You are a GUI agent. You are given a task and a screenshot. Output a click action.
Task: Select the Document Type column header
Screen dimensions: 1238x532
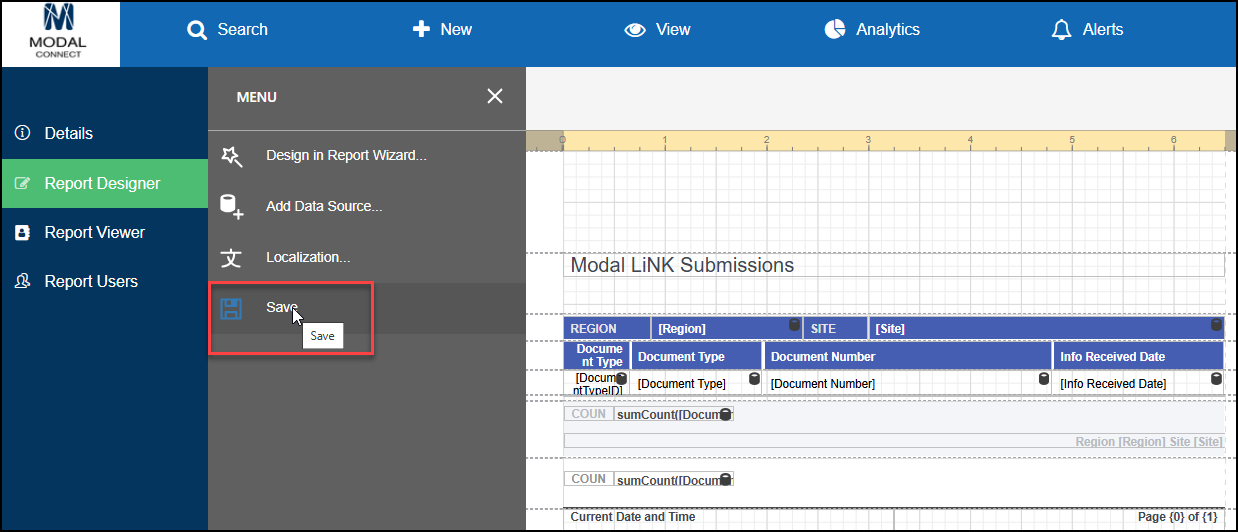(697, 356)
